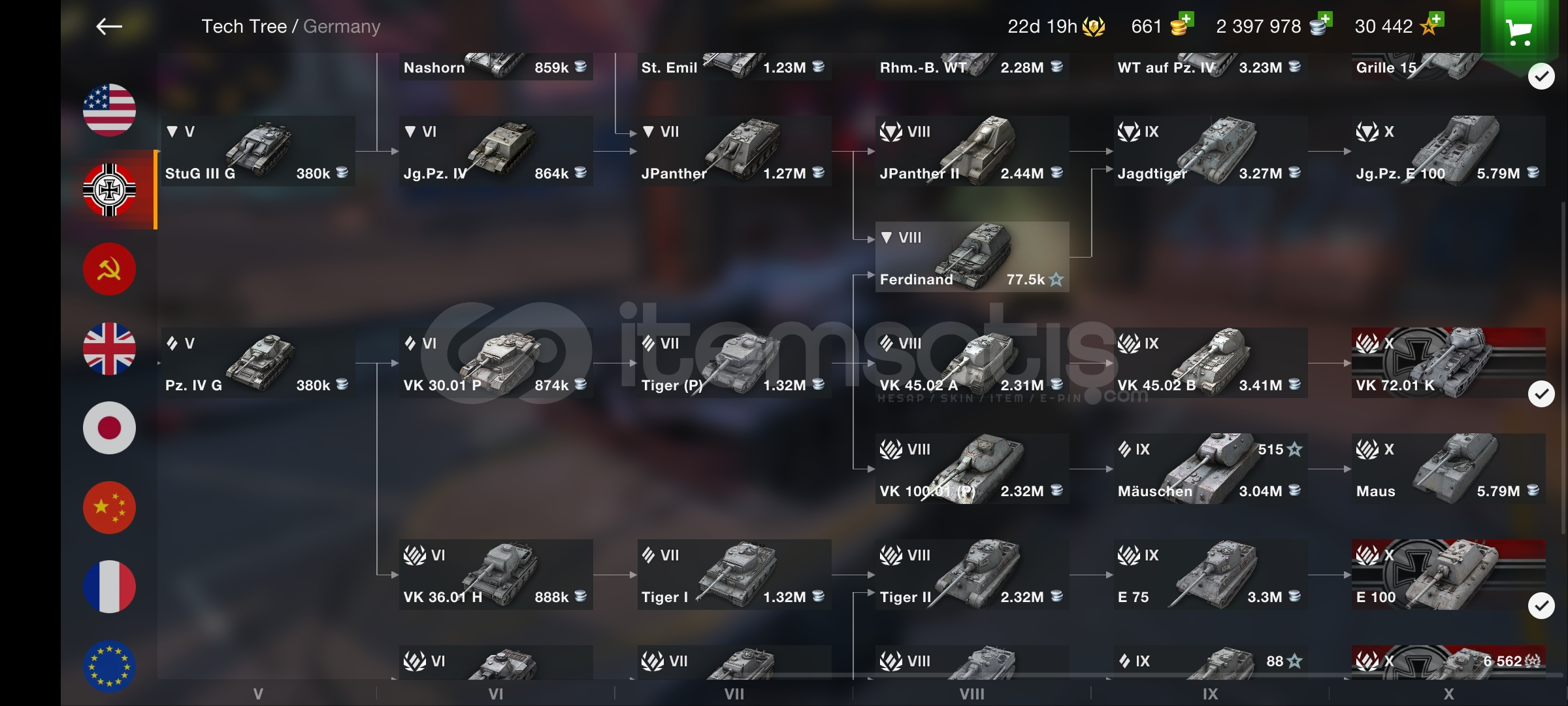Jump to tier VIII column label
Screen dimensions: 1568x706
click(x=972, y=694)
